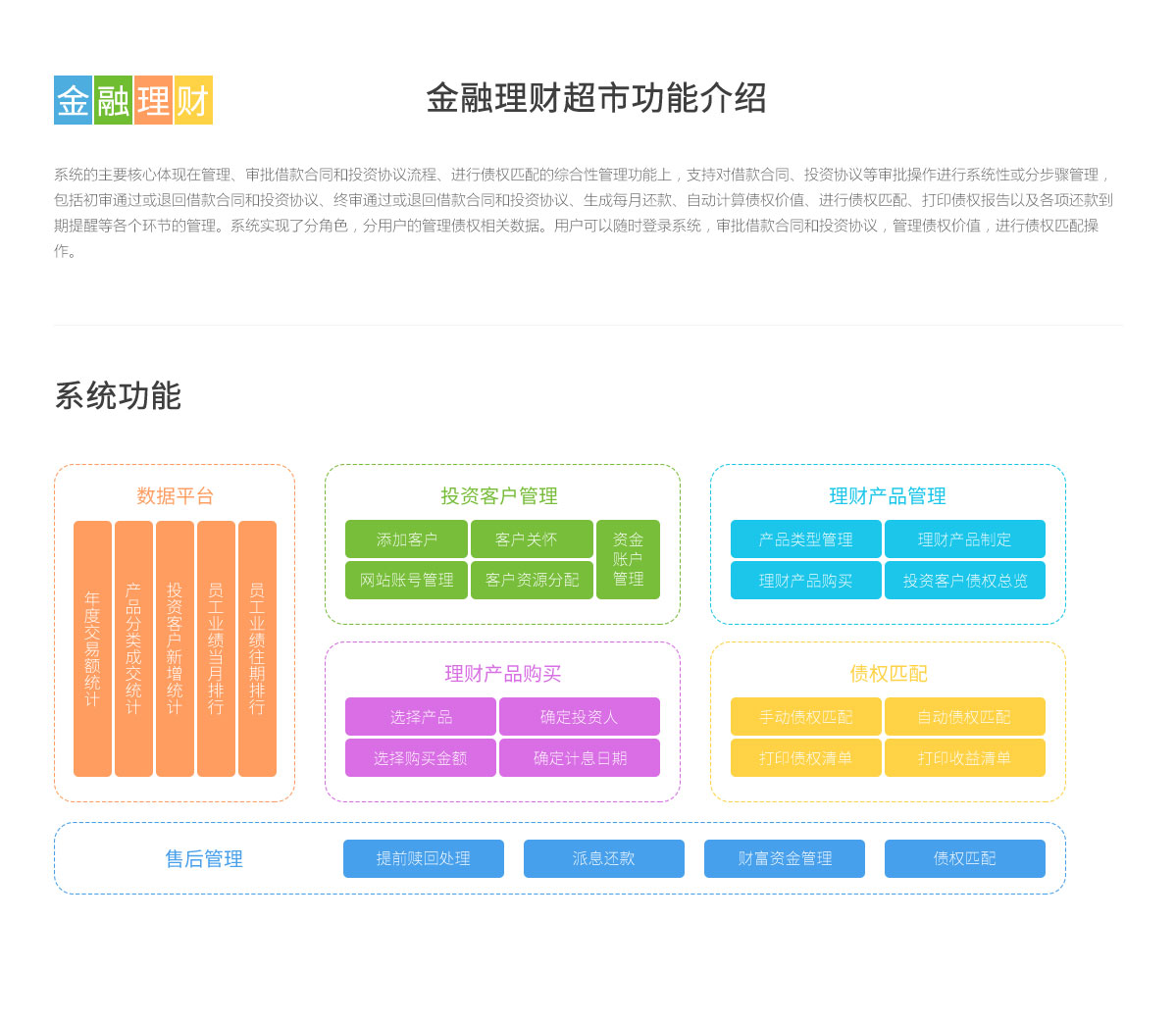Click the 资金账户管理 tall green block

click(x=628, y=559)
